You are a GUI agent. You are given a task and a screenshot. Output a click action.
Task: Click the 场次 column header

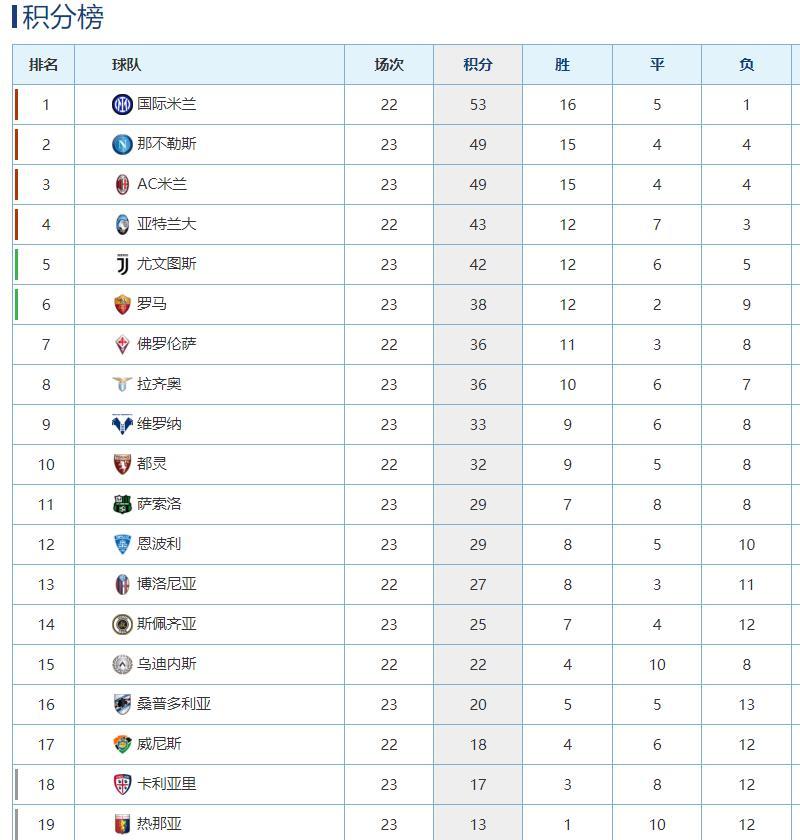click(x=389, y=65)
